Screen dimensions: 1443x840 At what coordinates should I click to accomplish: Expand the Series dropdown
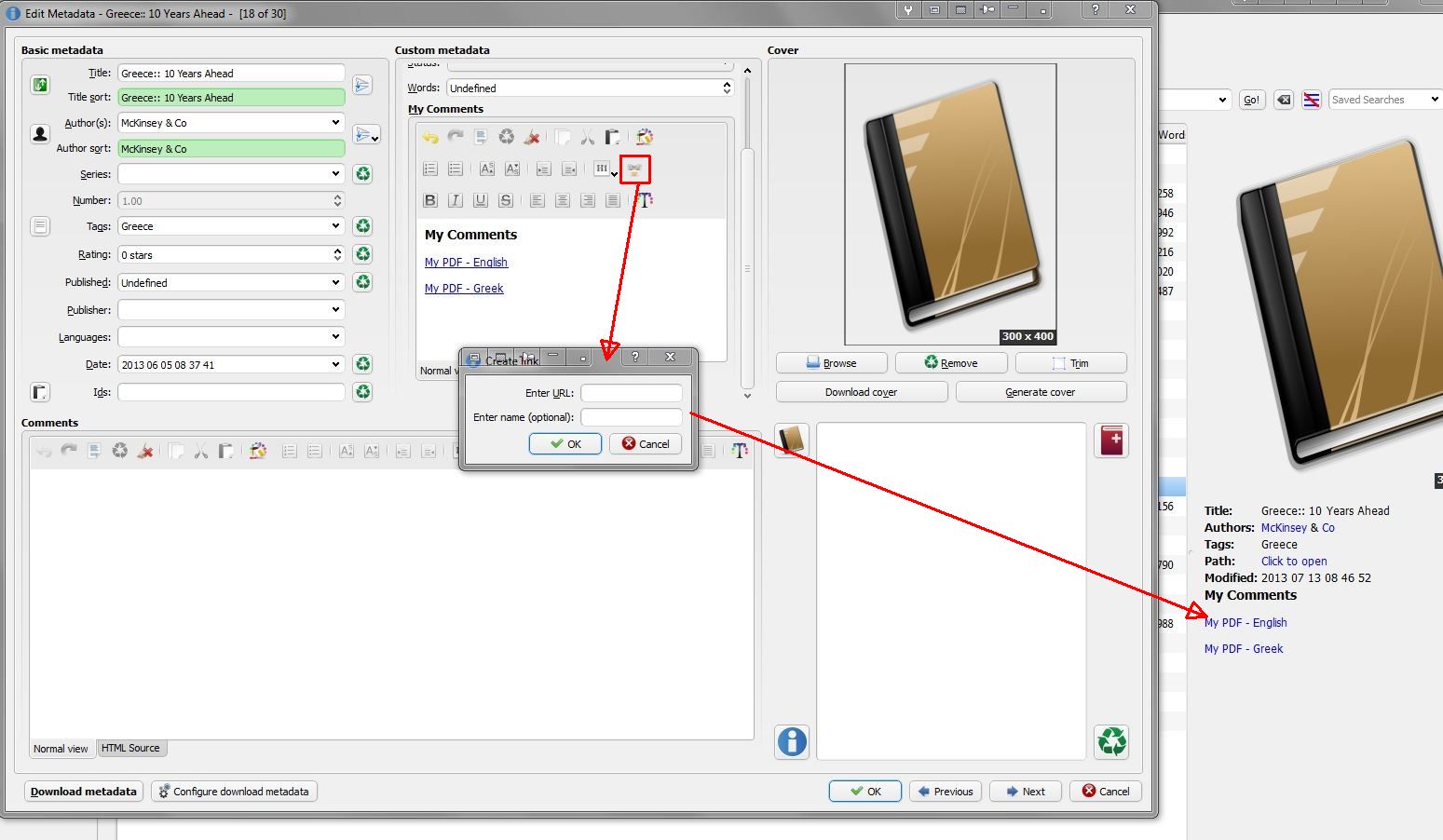click(x=335, y=174)
